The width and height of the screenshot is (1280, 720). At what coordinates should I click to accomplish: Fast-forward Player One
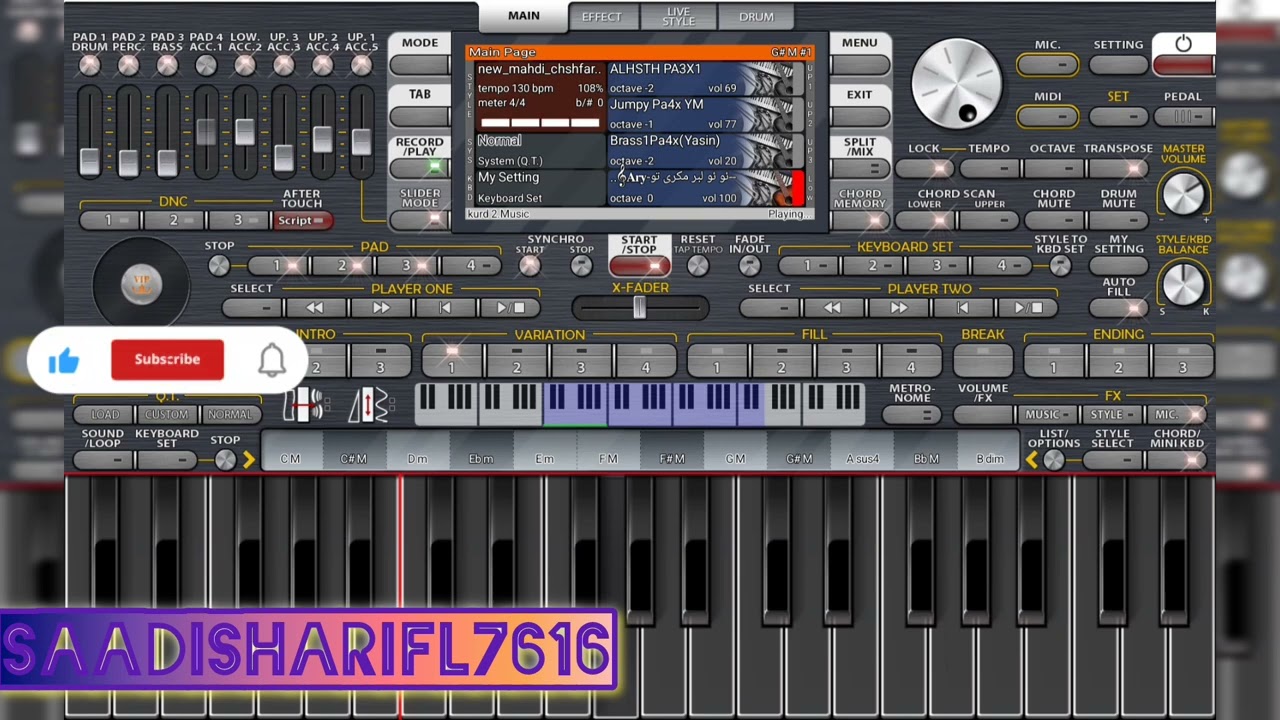(380, 308)
